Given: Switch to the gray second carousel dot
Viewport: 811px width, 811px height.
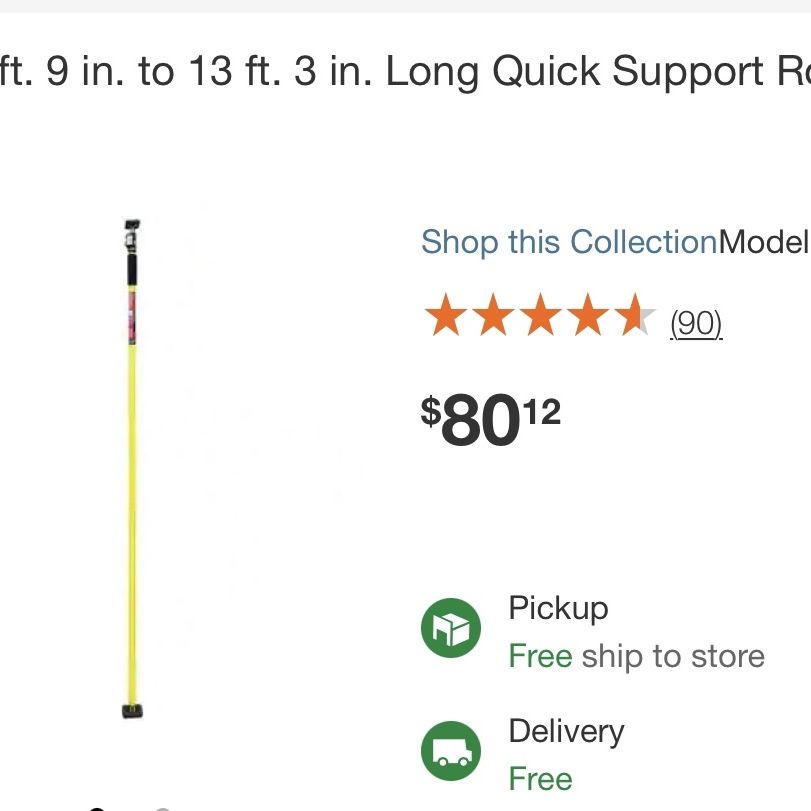Looking at the screenshot, I should pyautogui.click(x=162, y=809).
